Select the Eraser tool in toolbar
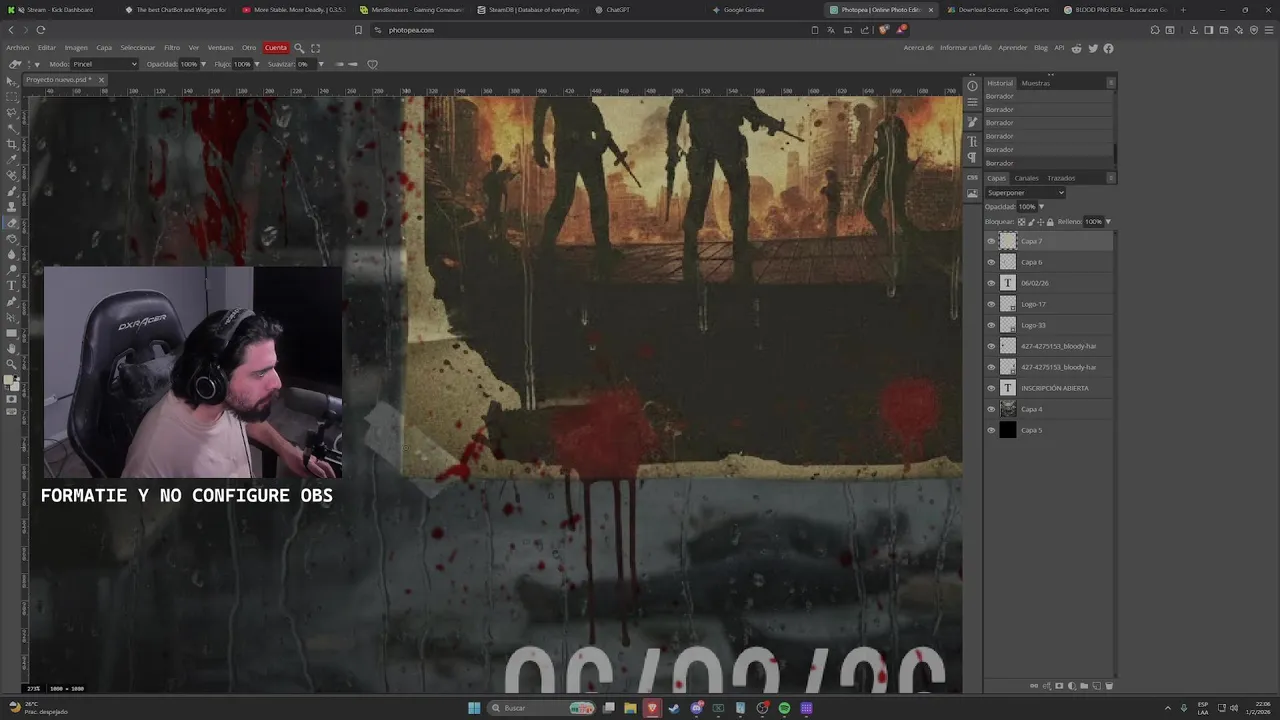The height and width of the screenshot is (720, 1280). tap(12, 223)
